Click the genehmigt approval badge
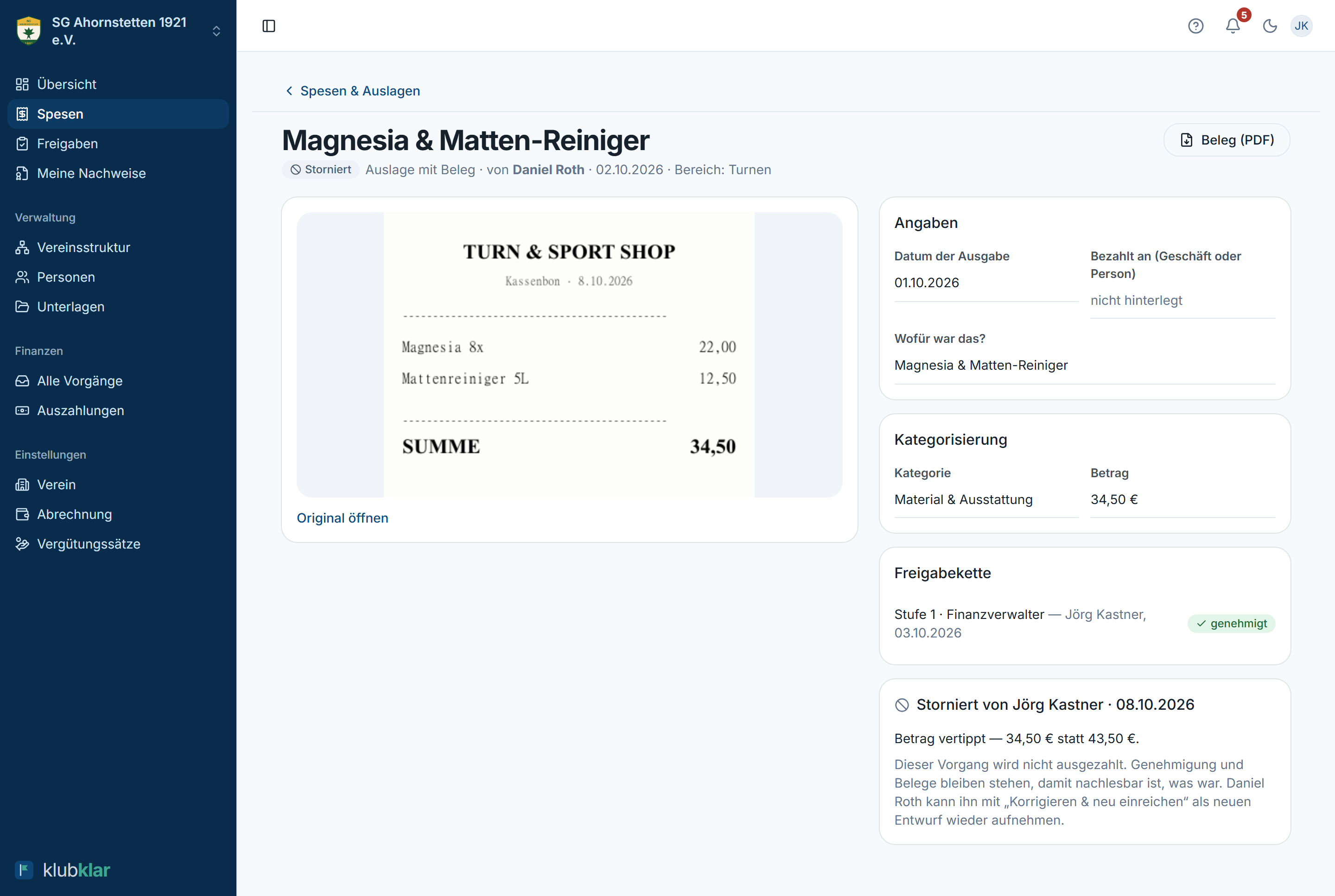Viewport: 1335px width, 896px height. [x=1231, y=624]
